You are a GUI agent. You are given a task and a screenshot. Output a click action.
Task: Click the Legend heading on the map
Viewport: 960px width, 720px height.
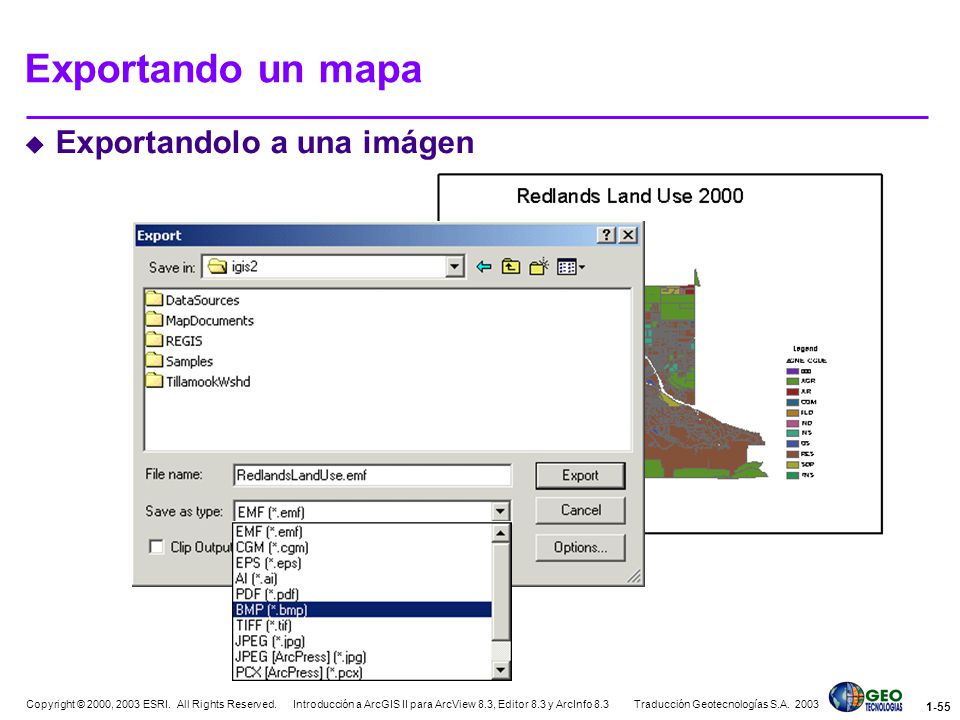805,348
